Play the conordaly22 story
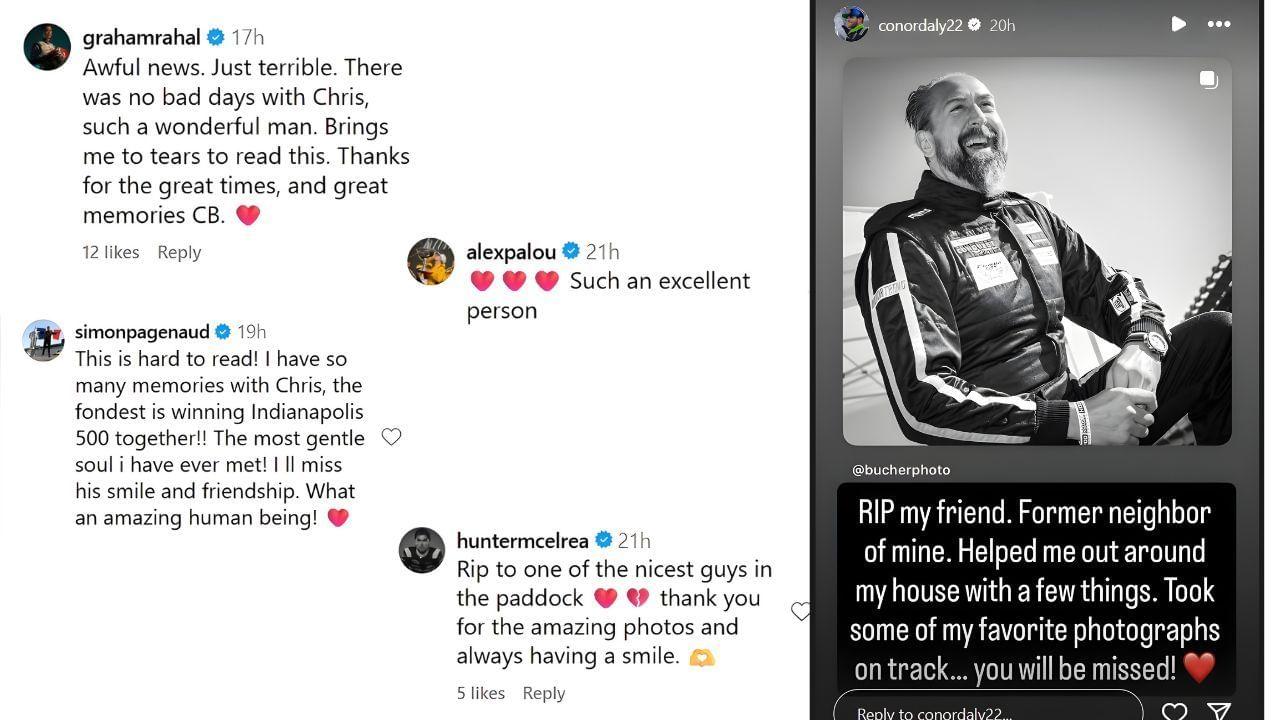 tap(1178, 24)
